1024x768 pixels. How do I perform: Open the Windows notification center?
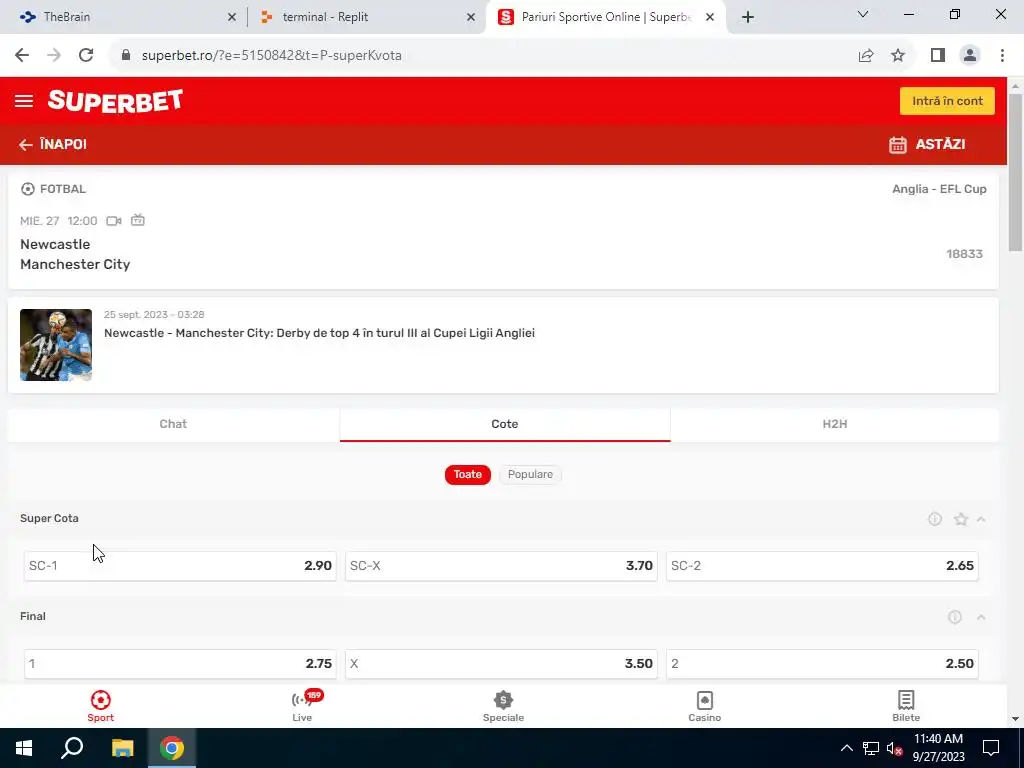991,748
